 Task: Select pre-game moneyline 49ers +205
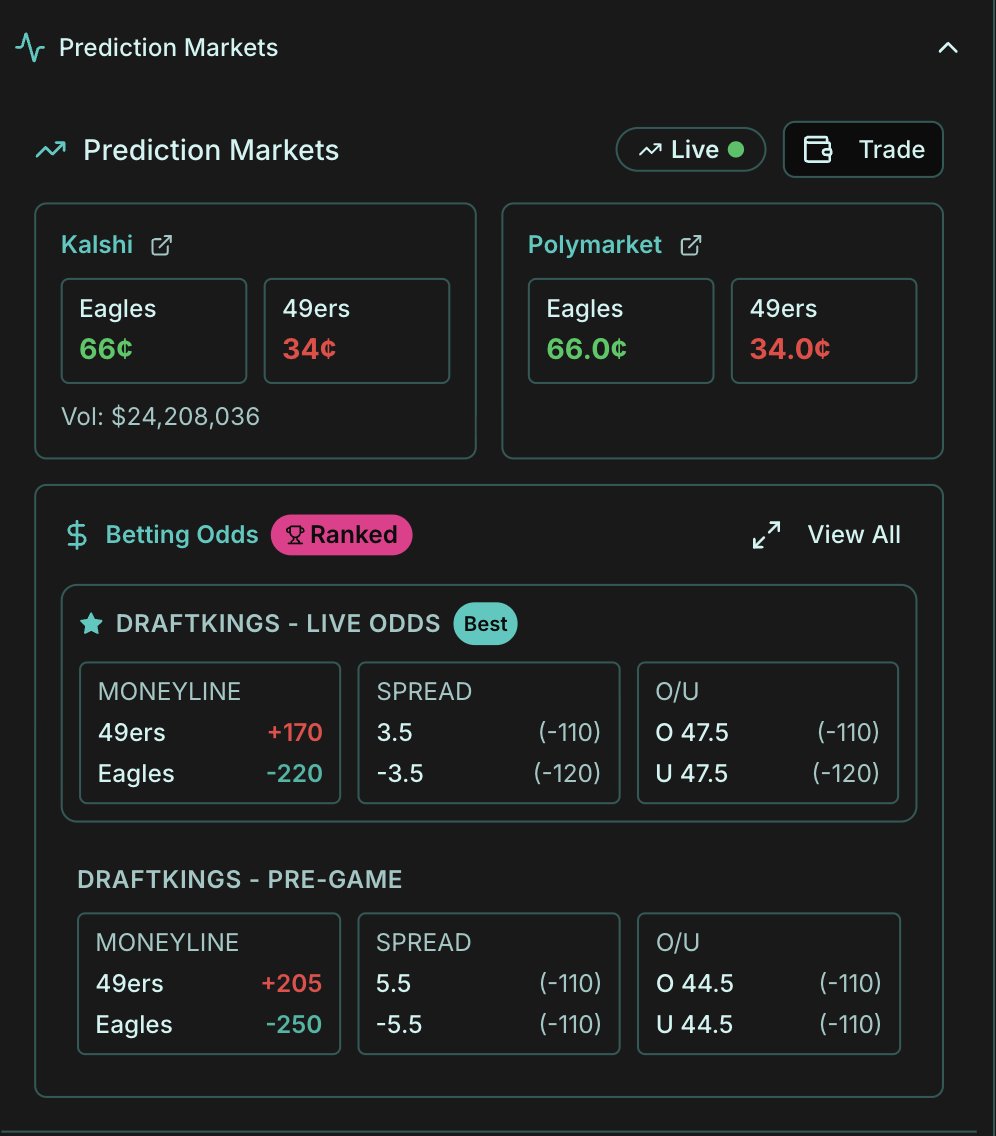pos(209,984)
